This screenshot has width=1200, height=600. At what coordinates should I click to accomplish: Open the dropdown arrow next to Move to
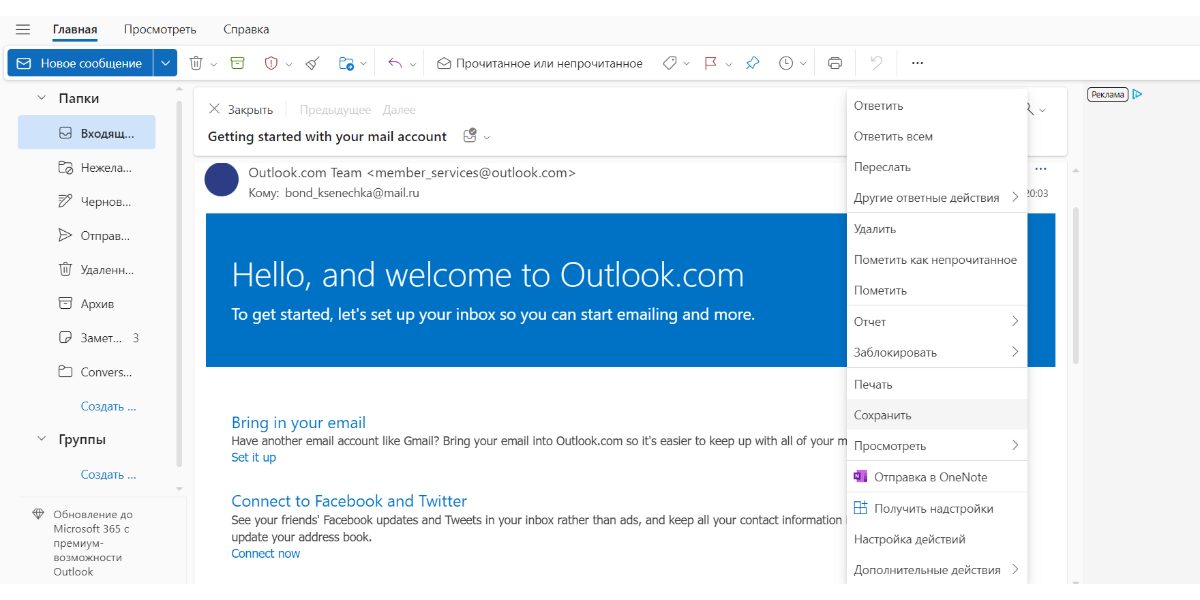coord(364,63)
